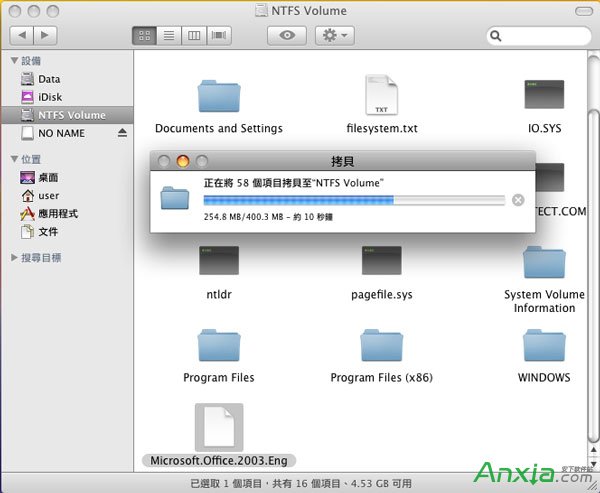This screenshot has width=600, height=493.
Task: Select the pagefile.sys file icon
Action: point(381,262)
